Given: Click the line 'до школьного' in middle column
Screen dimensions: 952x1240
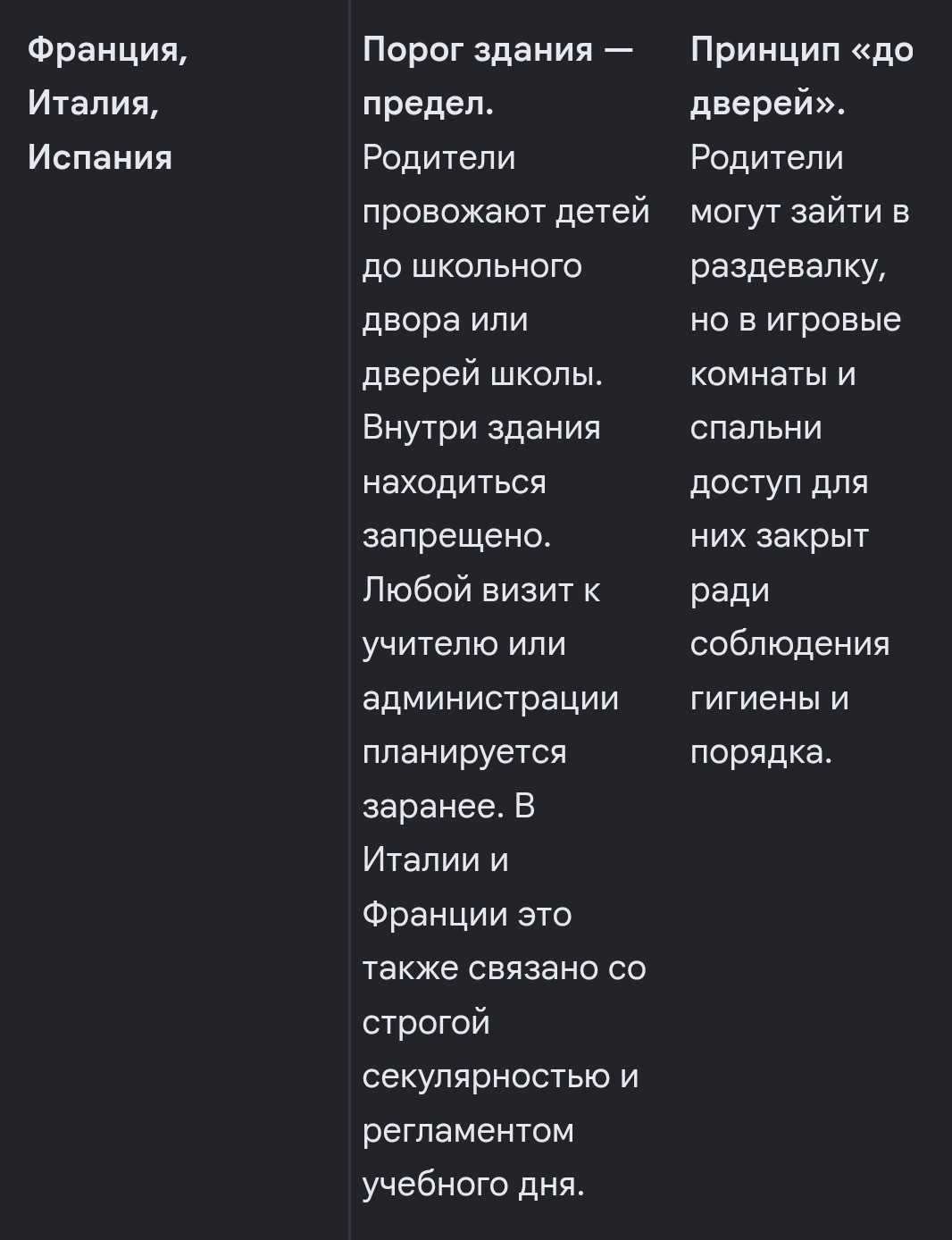Looking at the screenshot, I should [x=472, y=266].
